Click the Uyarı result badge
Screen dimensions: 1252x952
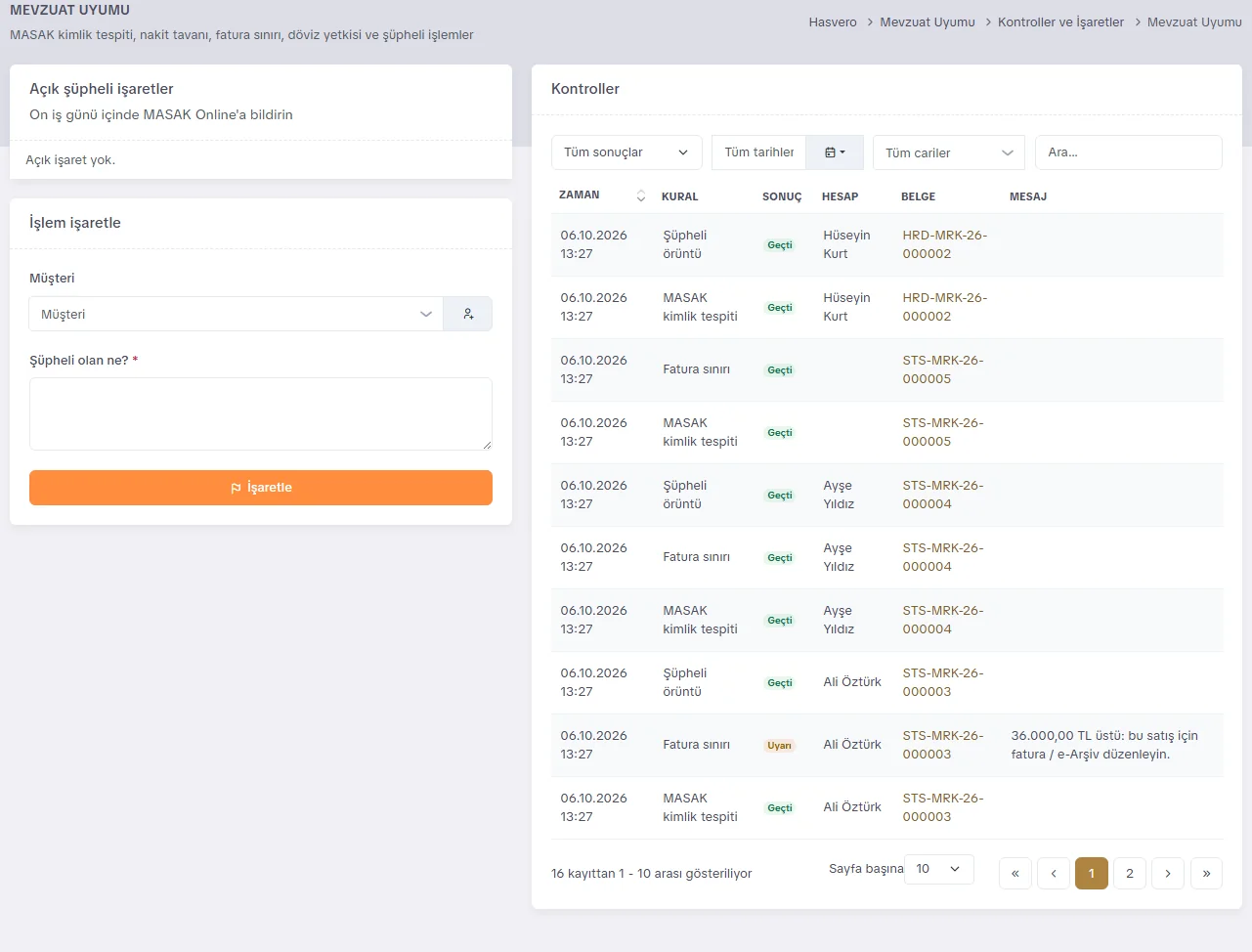click(x=779, y=746)
